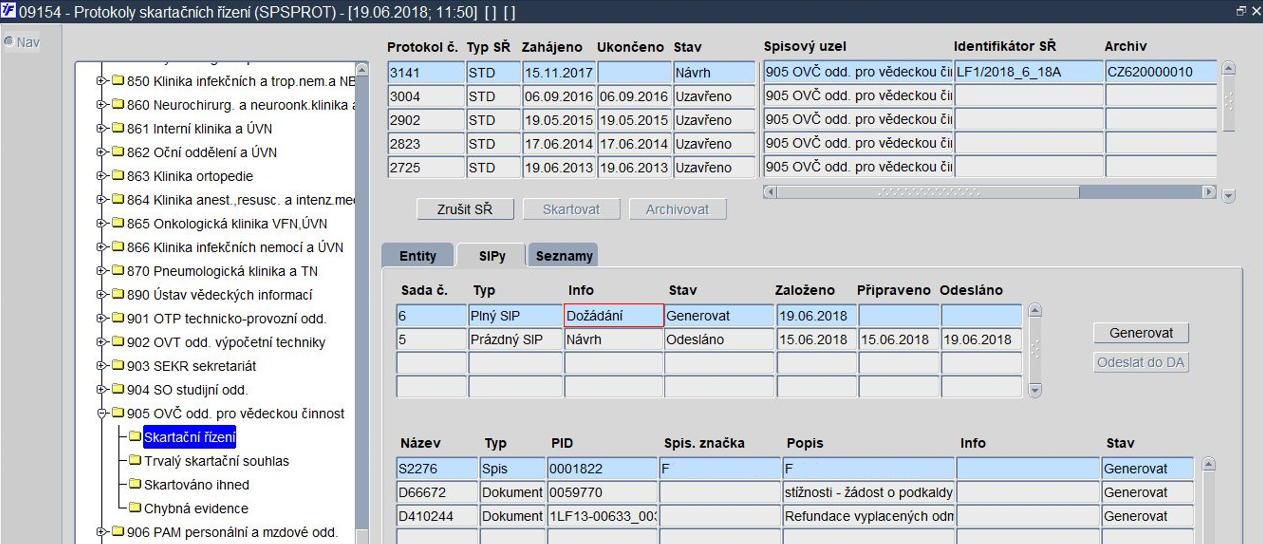Switch to the Seznamy tab

564,256
